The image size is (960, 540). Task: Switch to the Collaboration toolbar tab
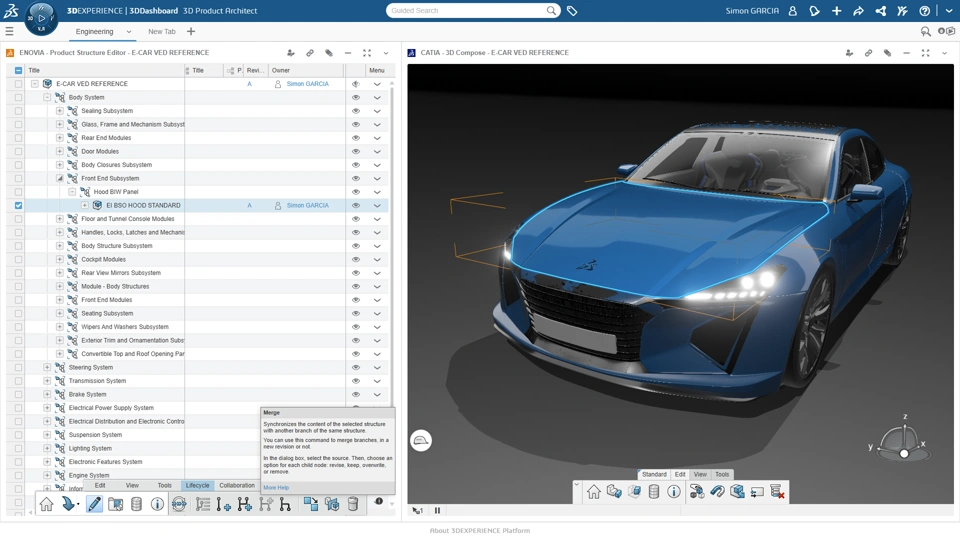click(x=237, y=486)
